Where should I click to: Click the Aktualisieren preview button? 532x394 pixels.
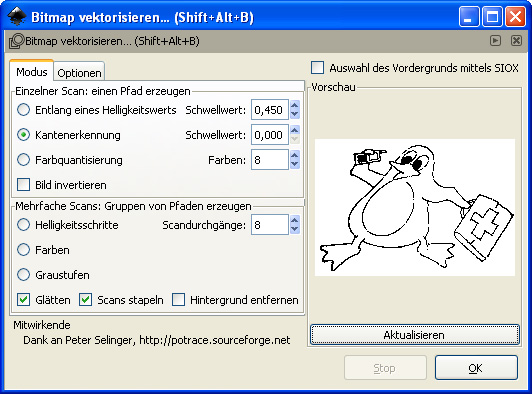click(x=414, y=335)
